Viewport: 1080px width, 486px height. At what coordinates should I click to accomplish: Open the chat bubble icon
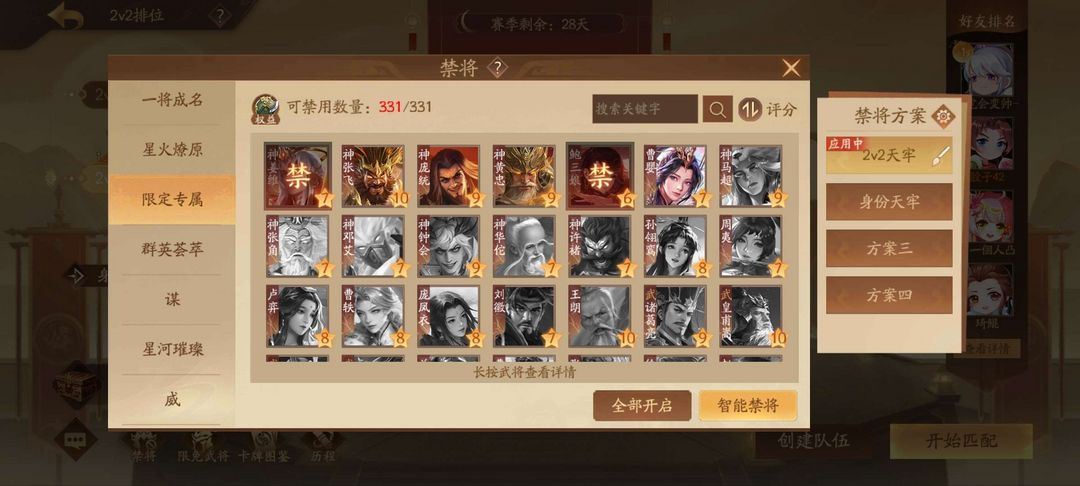pyautogui.click(x=76, y=439)
